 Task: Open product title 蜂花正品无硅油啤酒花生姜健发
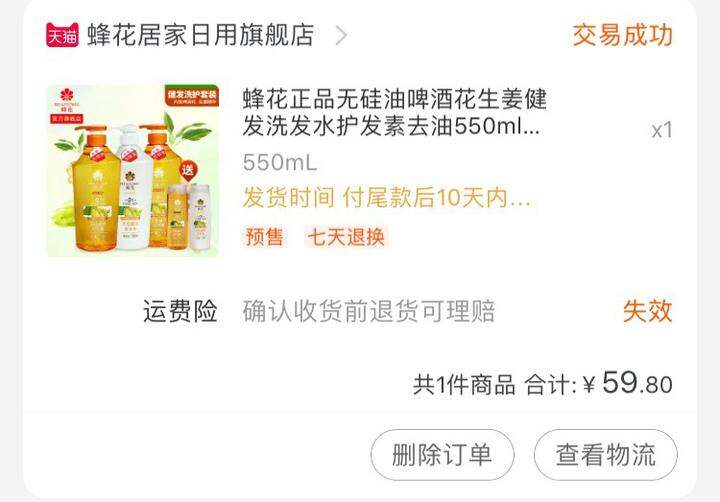[395, 113]
